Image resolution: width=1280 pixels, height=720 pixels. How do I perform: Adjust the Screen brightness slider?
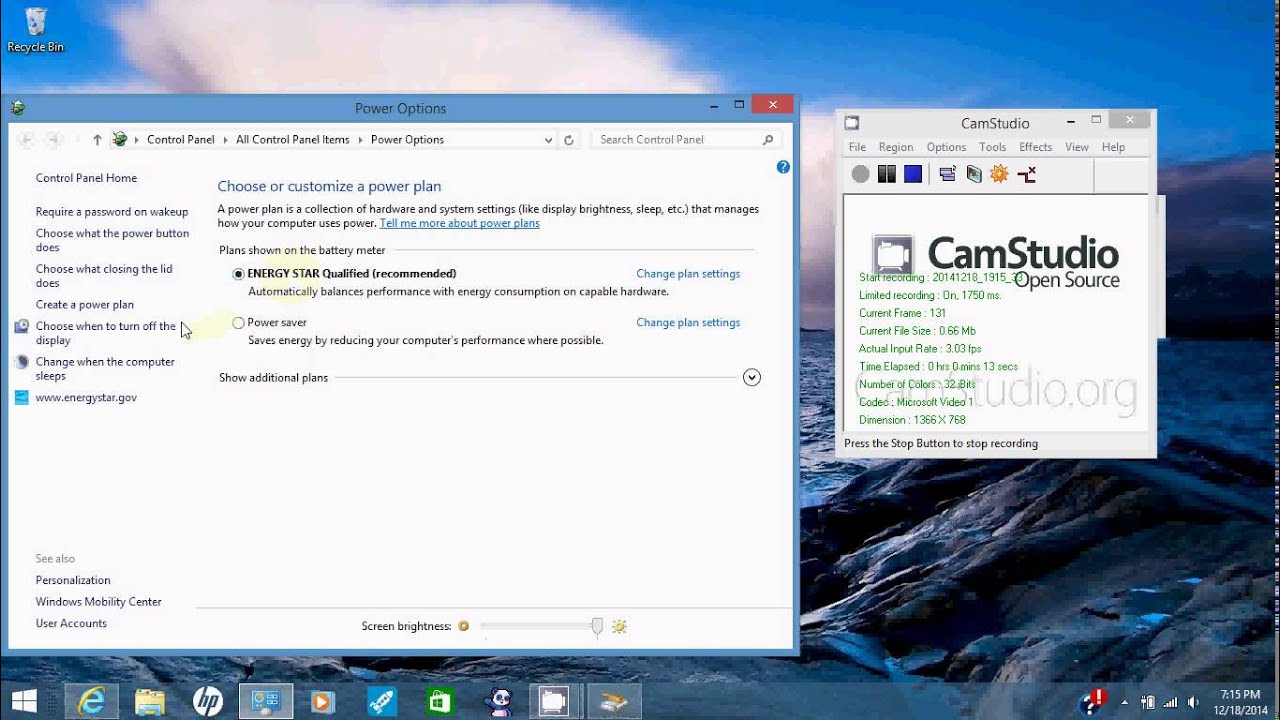[597, 627]
